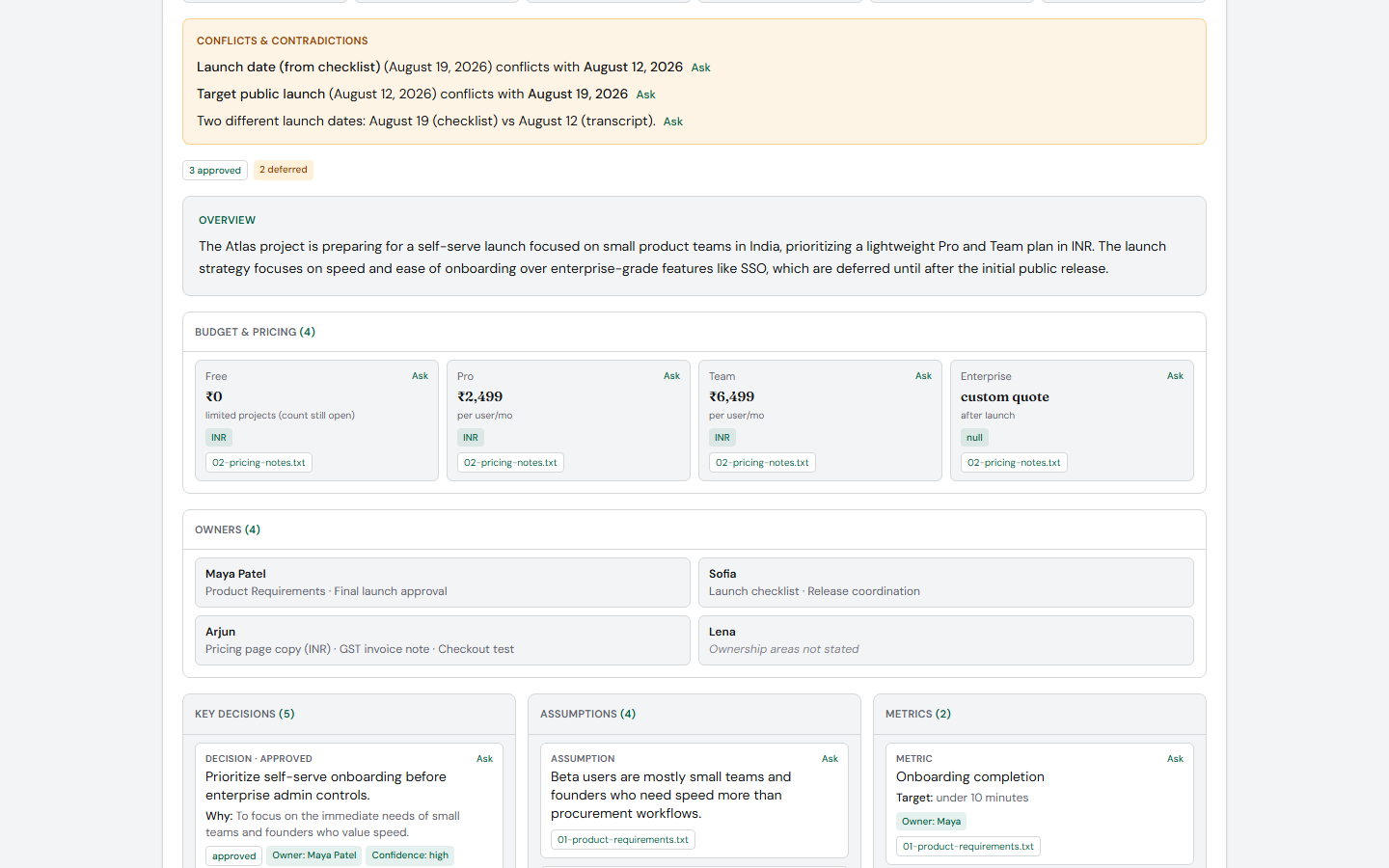Select the Maya Patel owner card
This screenshot has width=1389, height=868.
click(x=443, y=583)
